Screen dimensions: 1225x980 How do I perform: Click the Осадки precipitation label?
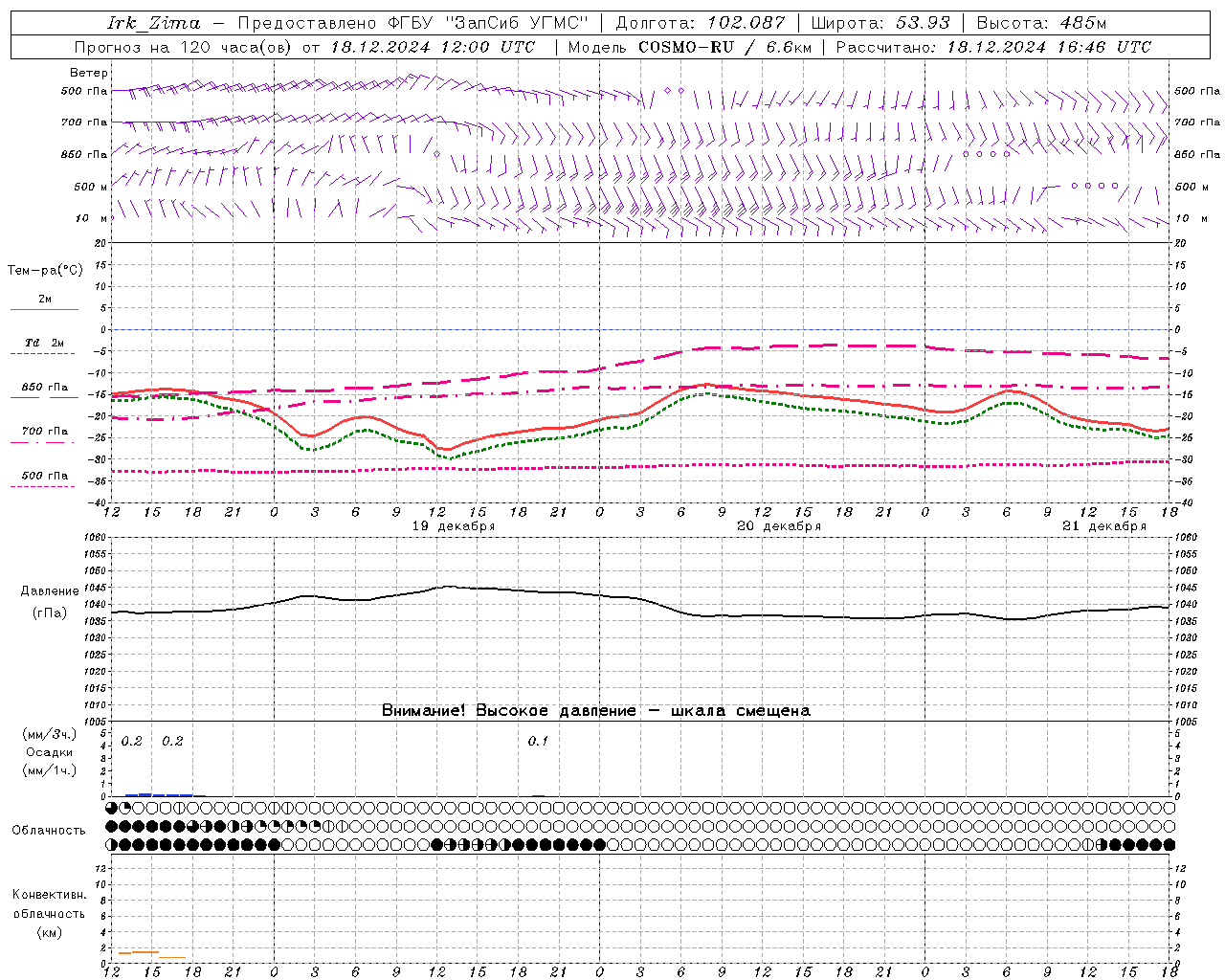[51, 752]
